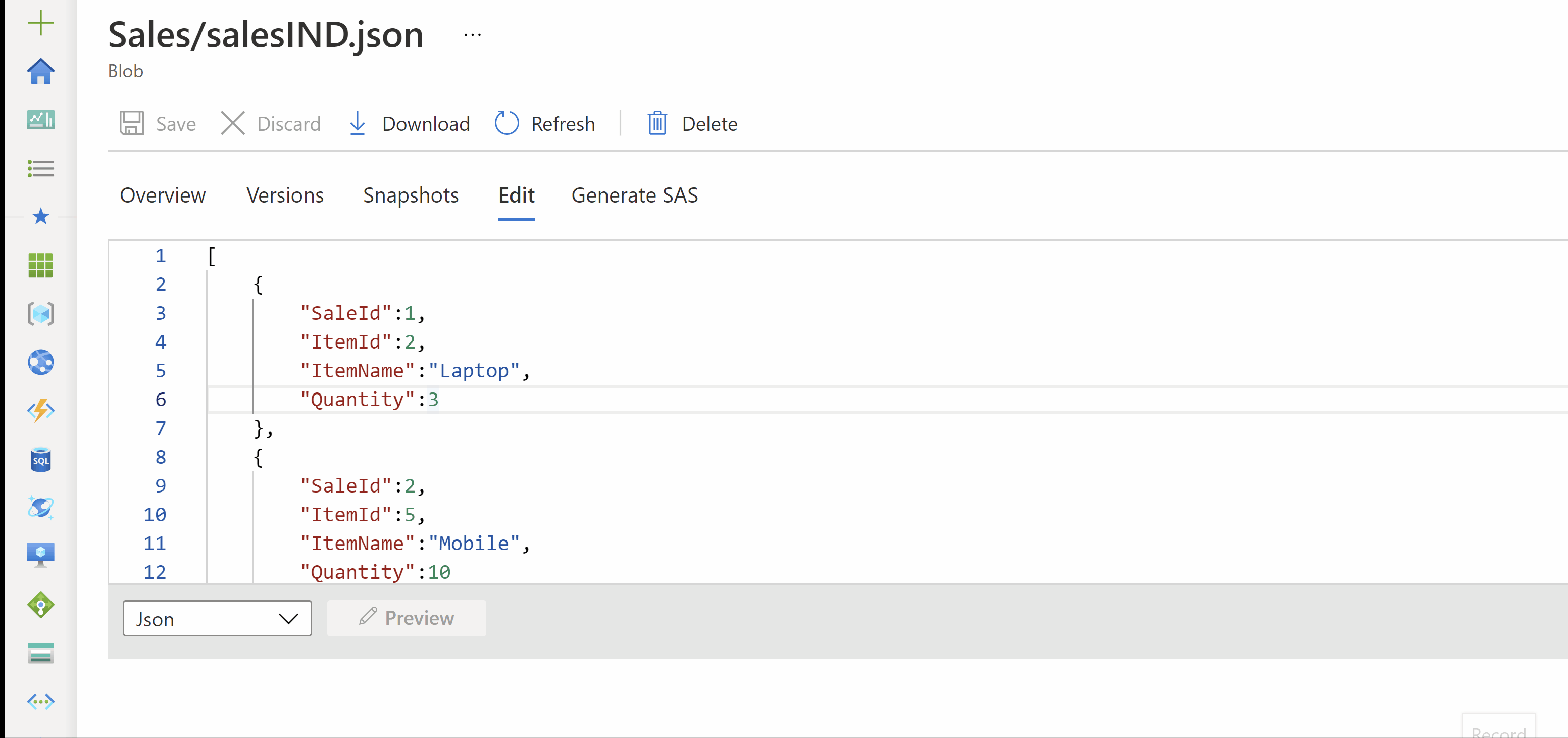1568x738 pixels.
Task: Open SQL databases sidebar icon
Action: pyautogui.click(x=41, y=460)
